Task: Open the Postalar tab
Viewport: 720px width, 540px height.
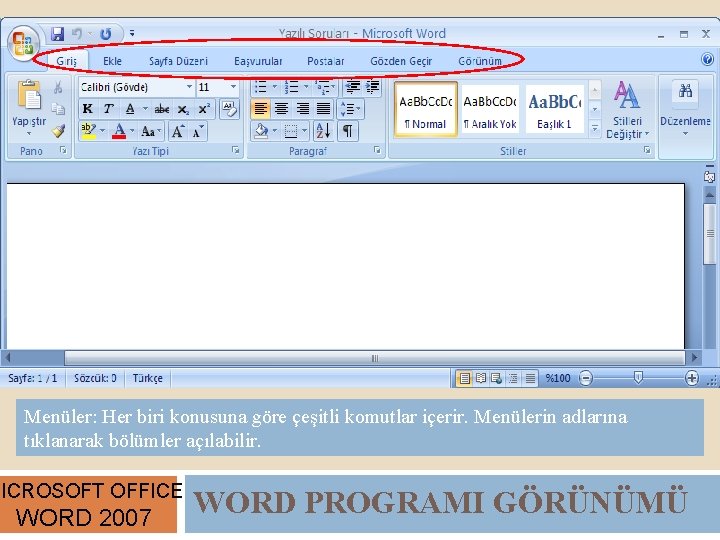Action: (326, 61)
